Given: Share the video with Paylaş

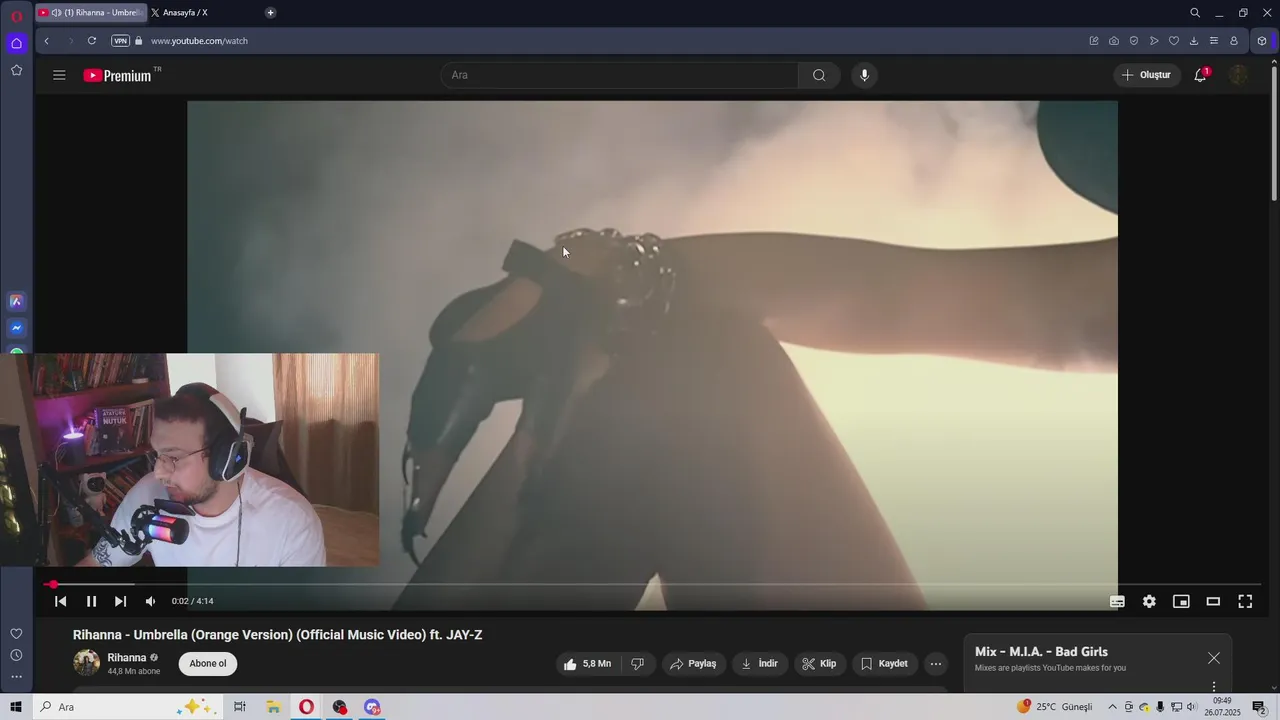Looking at the screenshot, I should (x=693, y=664).
